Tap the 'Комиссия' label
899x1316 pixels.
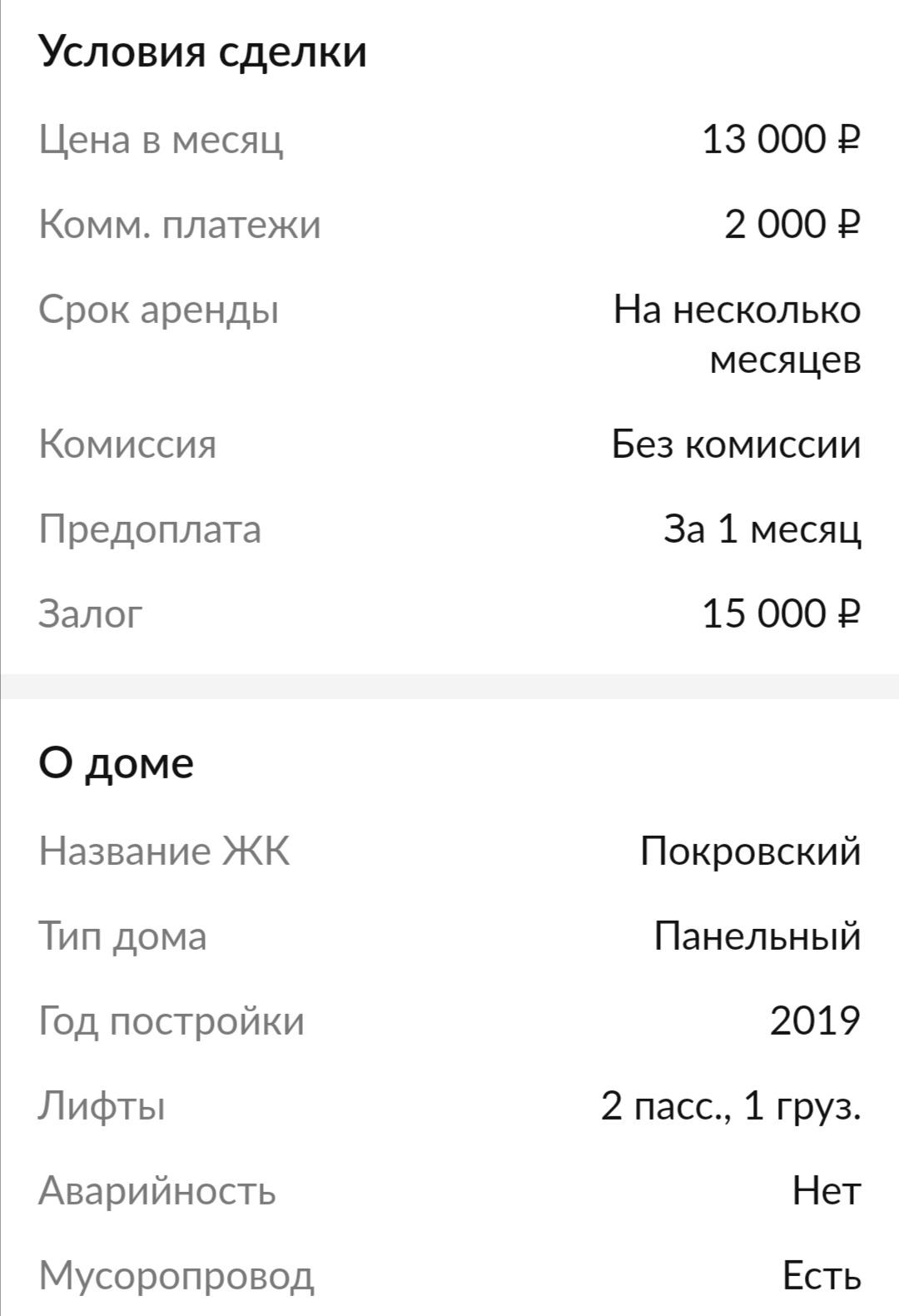[127, 444]
